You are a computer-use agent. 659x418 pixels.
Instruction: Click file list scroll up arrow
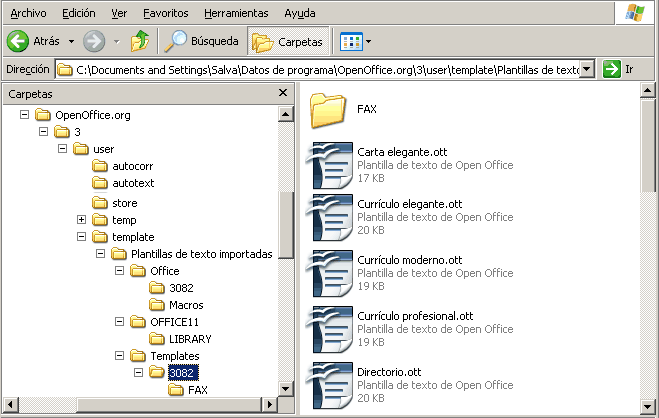pos(647,90)
